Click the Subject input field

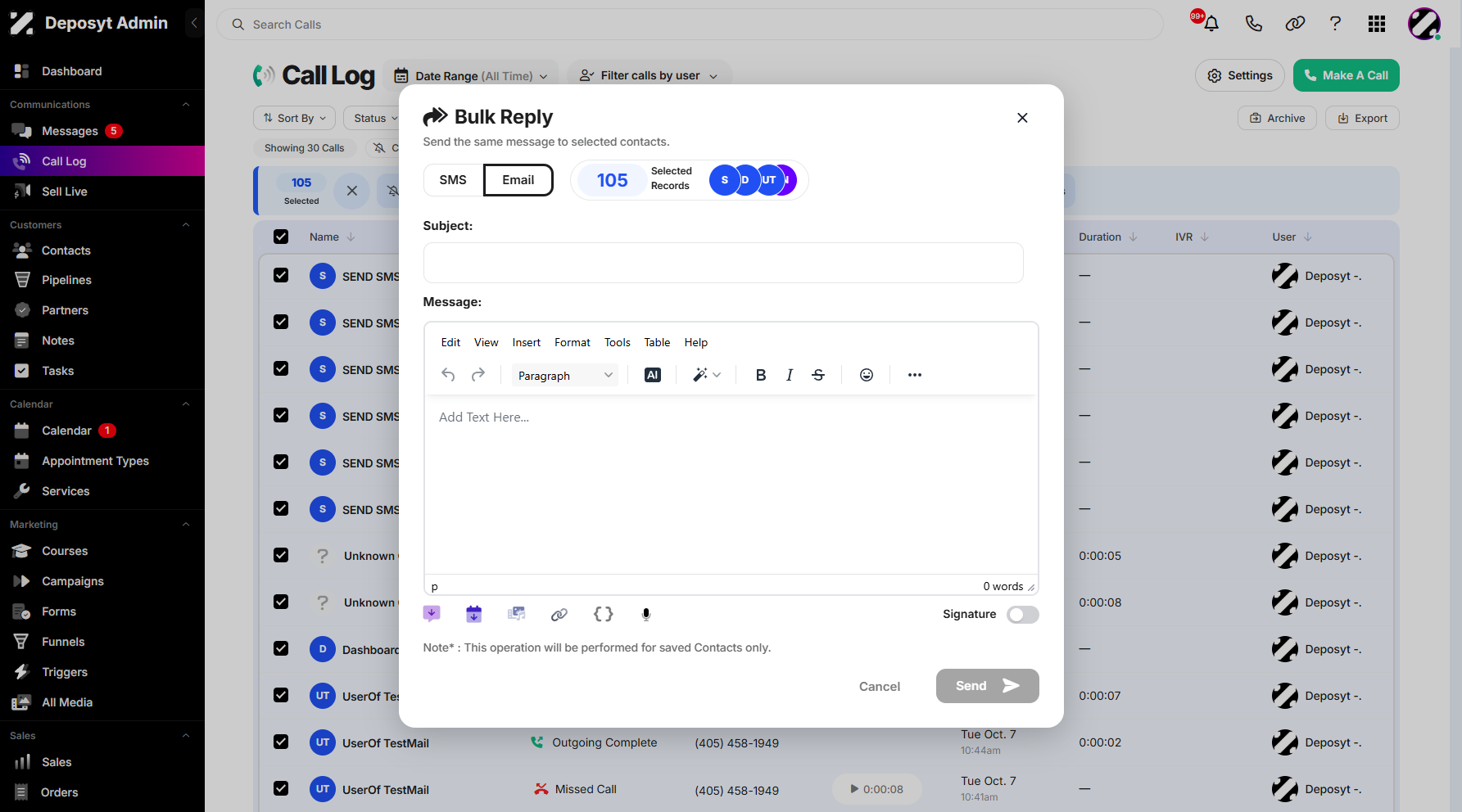[x=723, y=263]
